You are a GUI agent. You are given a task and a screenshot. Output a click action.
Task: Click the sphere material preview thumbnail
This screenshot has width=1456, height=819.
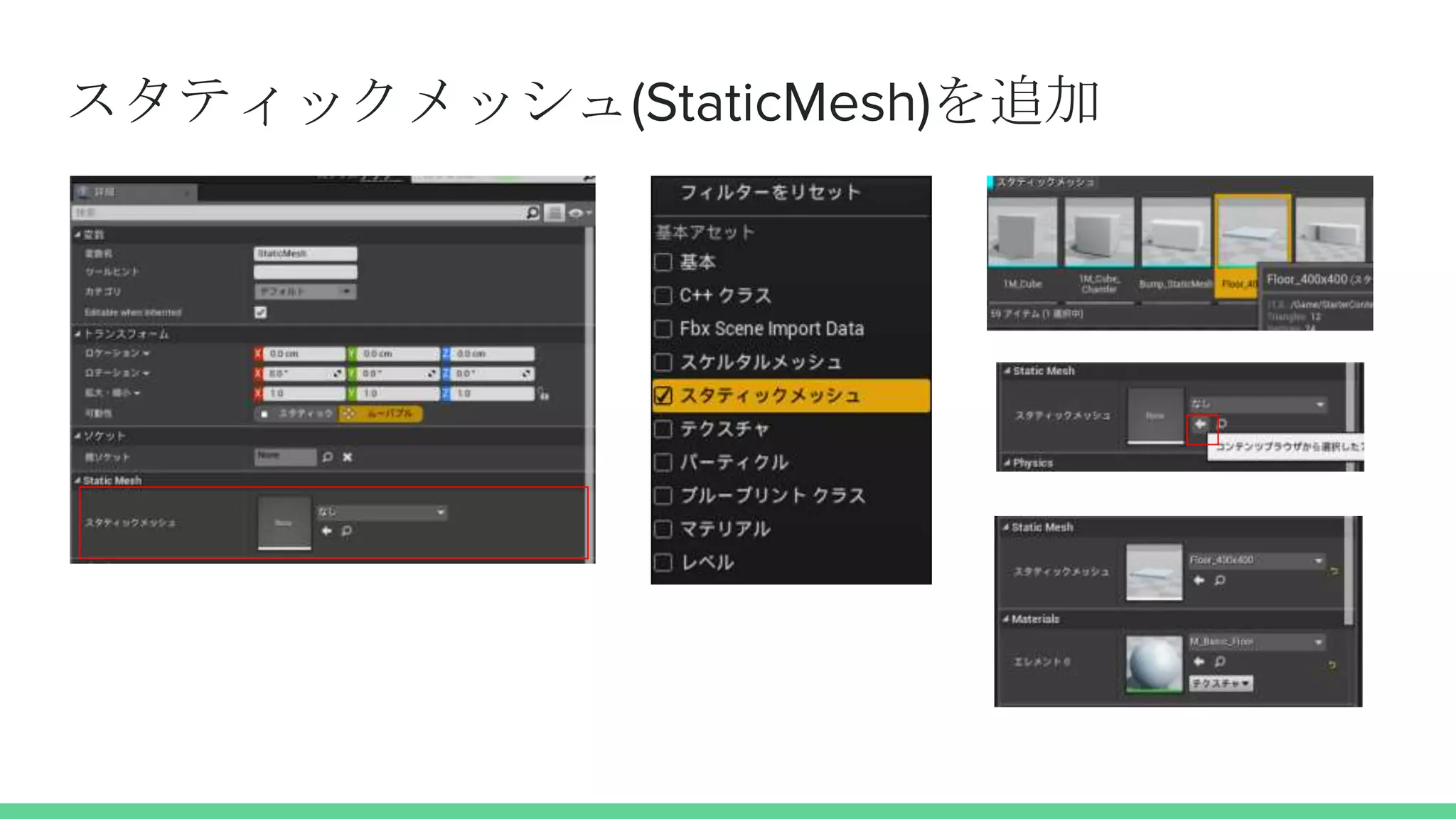(1154, 664)
